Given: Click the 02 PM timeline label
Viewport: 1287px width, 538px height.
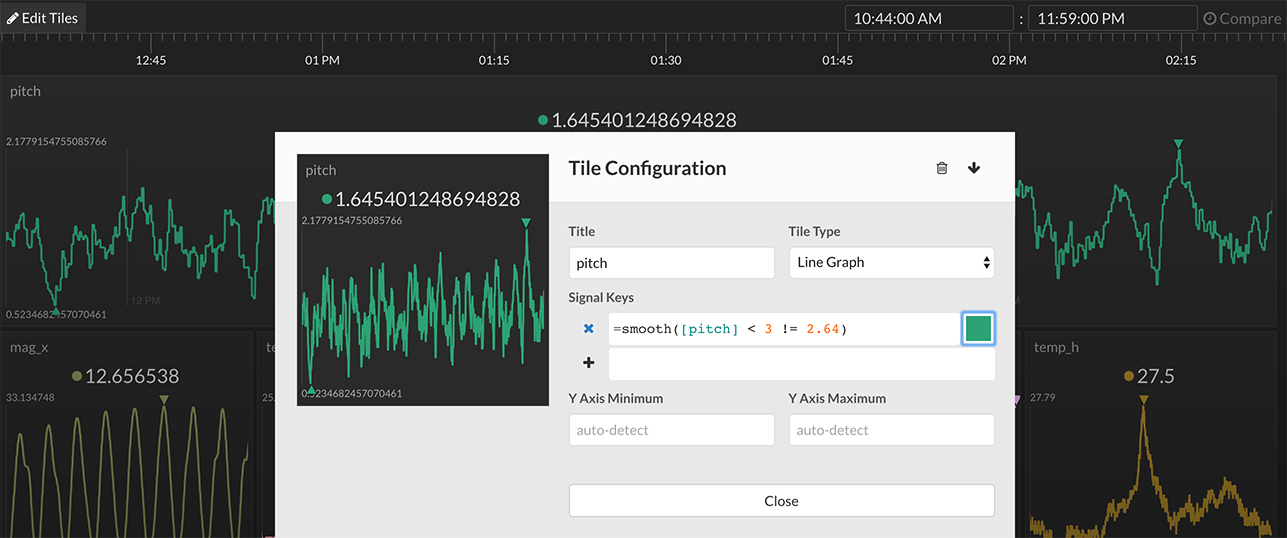Looking at the screenshot, I should tap(1009, 60).
